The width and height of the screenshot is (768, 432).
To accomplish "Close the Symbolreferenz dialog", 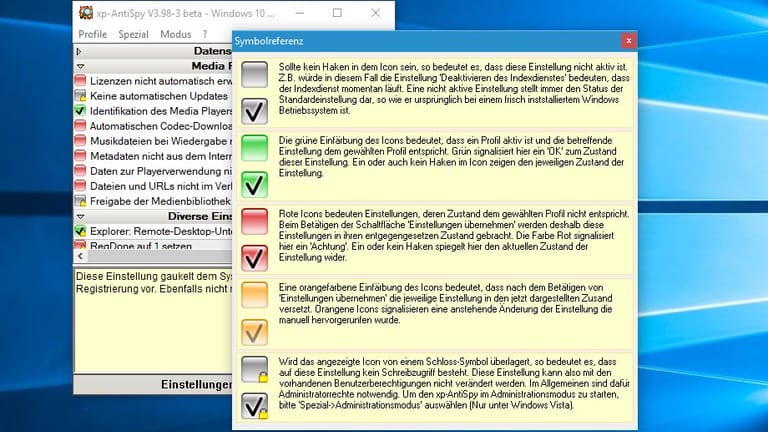I will pyautogui.click(x=629, y=41).
